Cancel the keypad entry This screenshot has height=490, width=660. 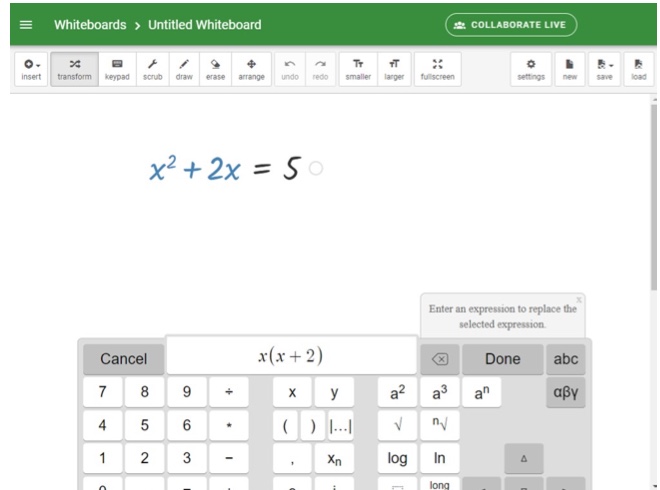tap(123, 359)
